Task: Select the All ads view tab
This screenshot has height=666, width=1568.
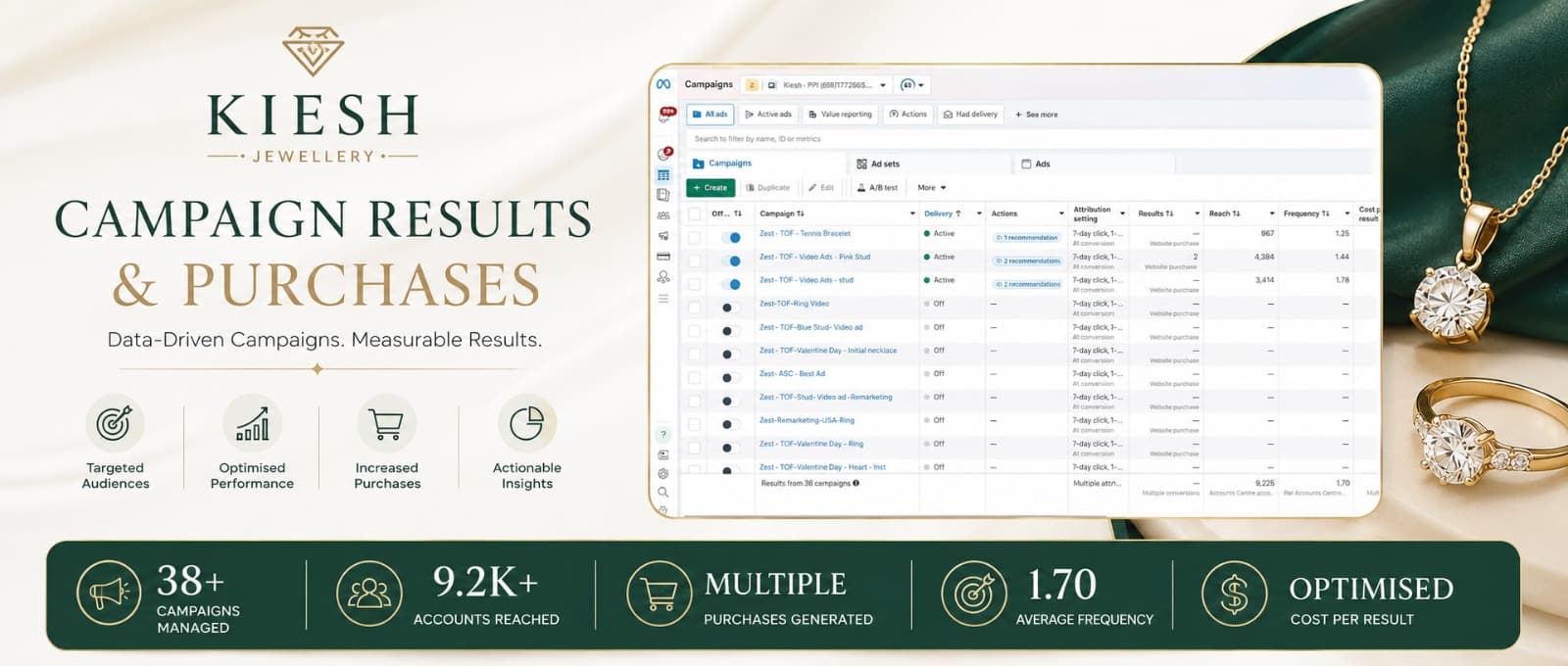Action: click(x=710, y=115)
